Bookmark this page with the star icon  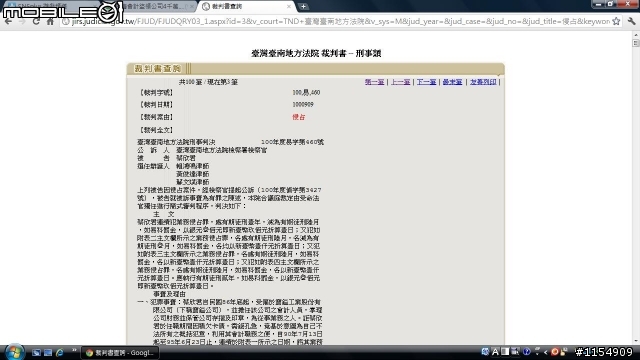point(616,21)
